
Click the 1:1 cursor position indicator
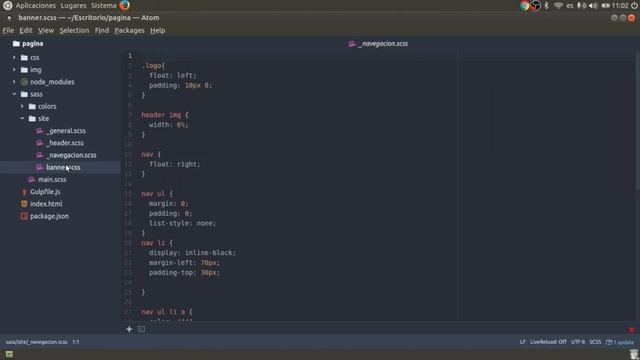coord(76,342)
